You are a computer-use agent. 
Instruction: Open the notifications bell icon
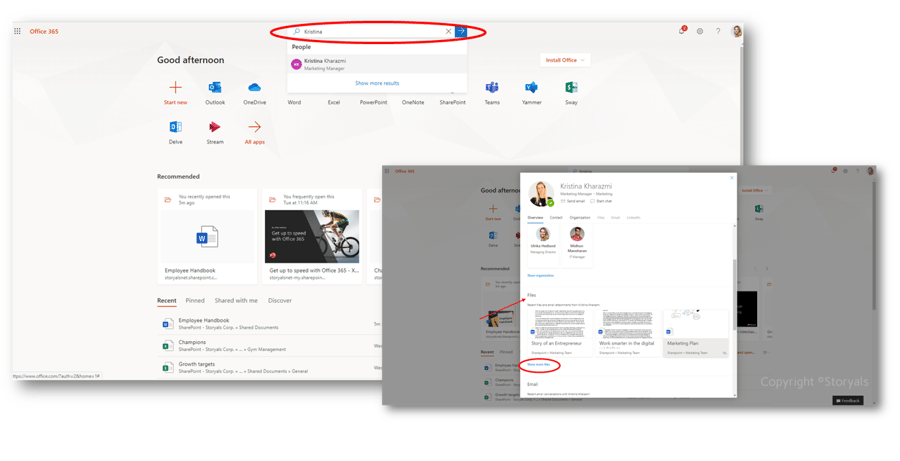click(682, 31)
